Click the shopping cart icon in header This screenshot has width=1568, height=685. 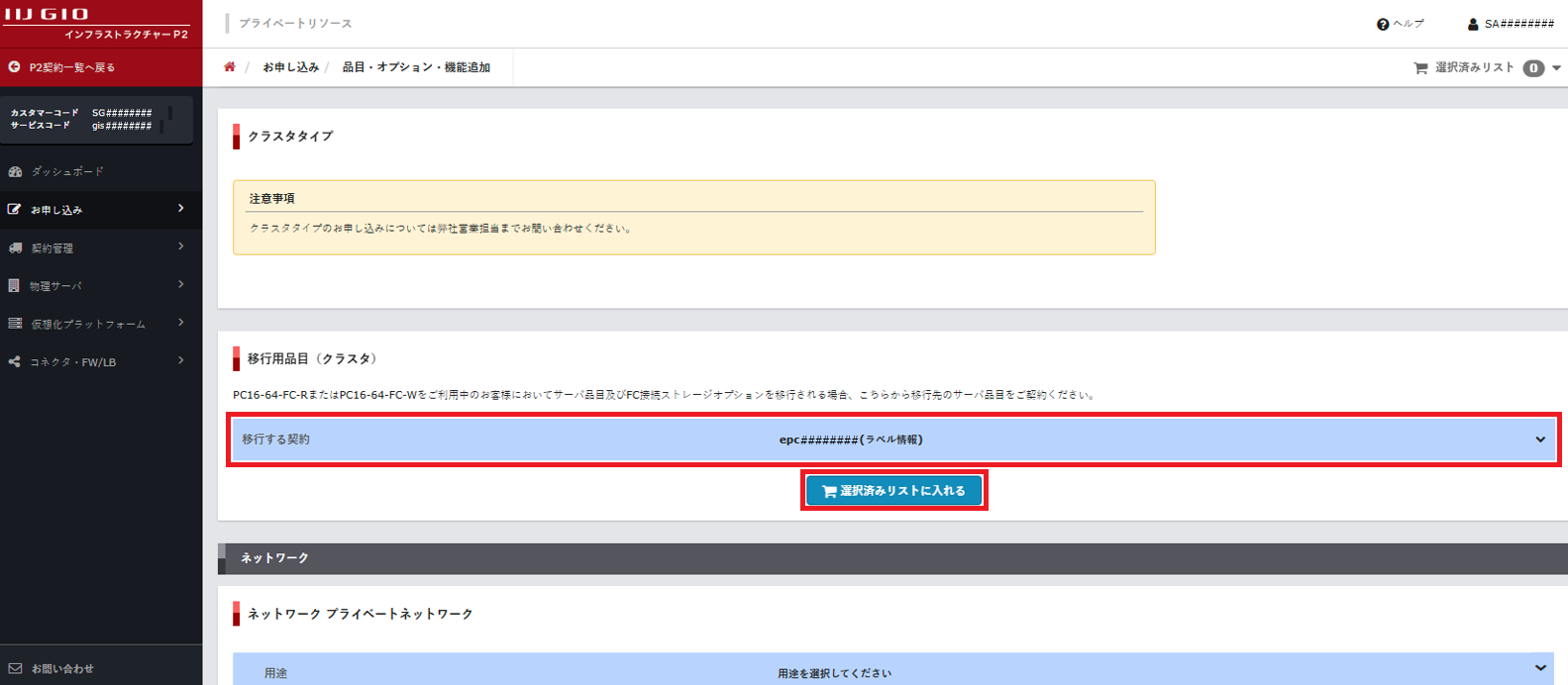click(1420, 68)
